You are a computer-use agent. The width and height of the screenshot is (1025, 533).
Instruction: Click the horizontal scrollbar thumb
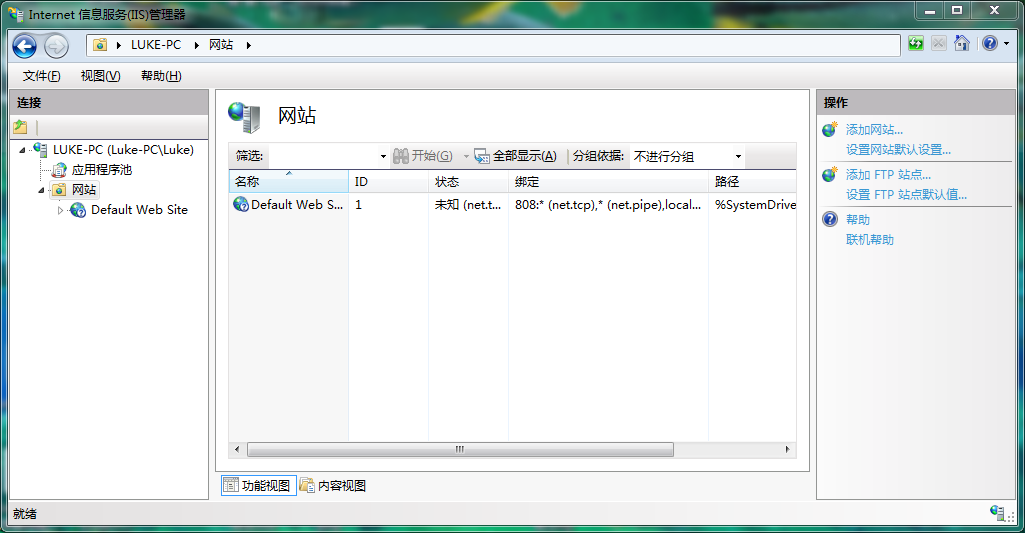[460, 449]
